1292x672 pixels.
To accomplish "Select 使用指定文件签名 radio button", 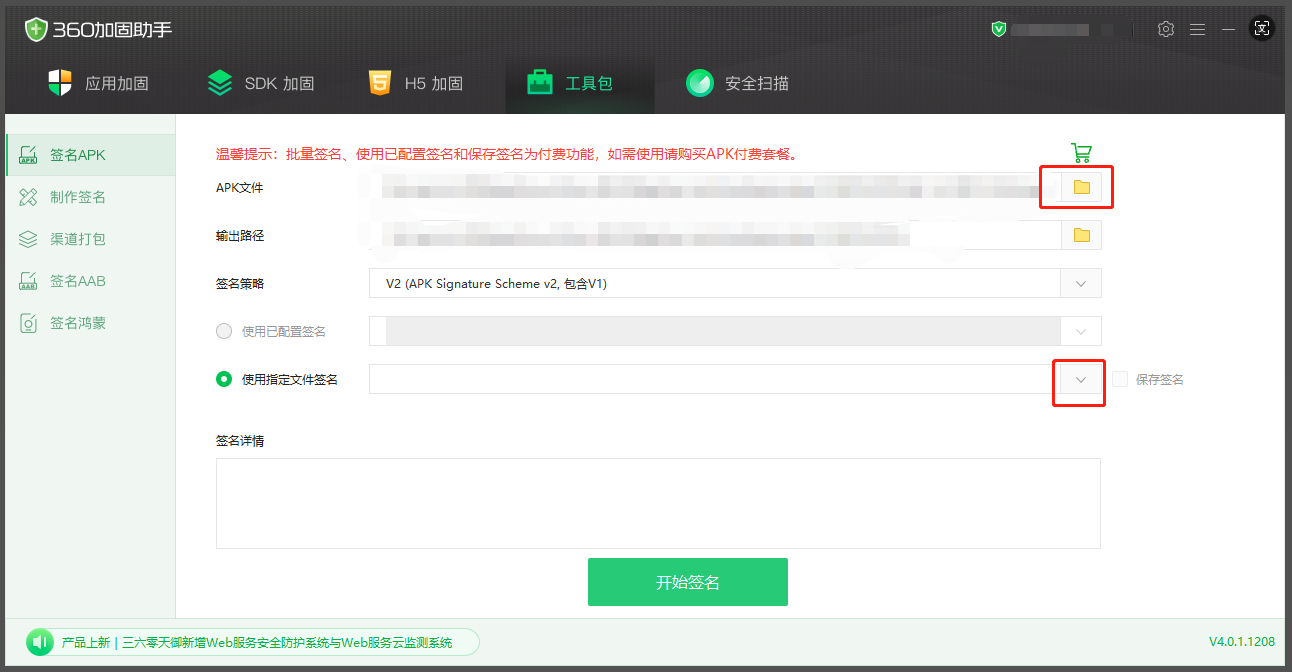I will (x=224, y=379).
